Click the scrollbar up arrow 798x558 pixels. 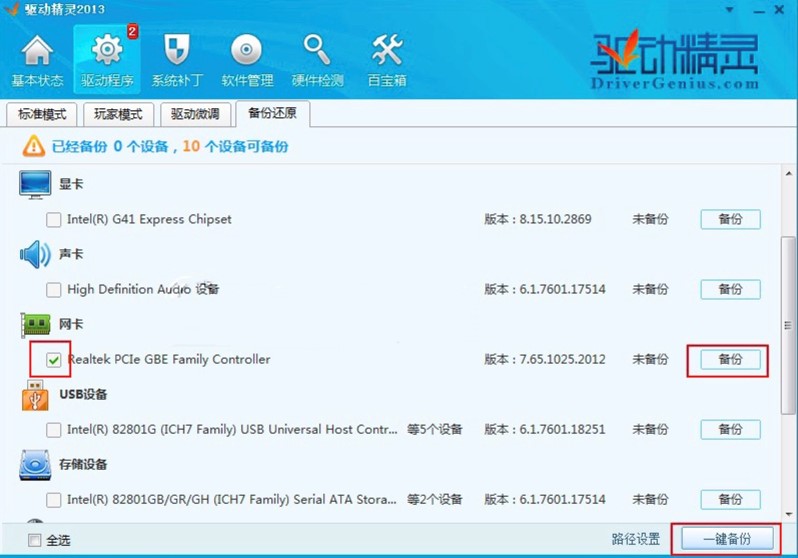coord(788,174)
